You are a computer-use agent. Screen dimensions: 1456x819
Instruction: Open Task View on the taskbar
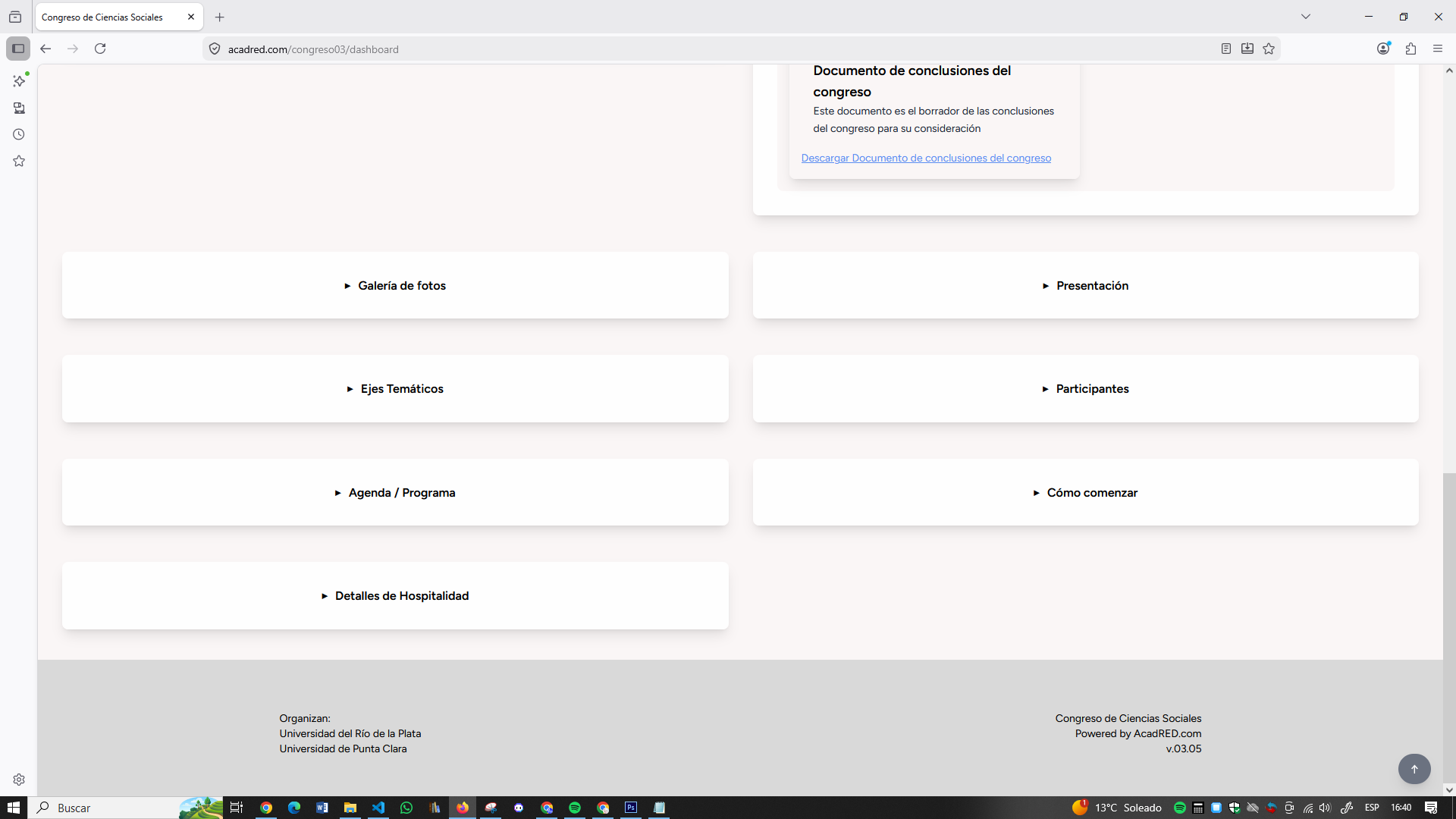[x=237, y=808]
